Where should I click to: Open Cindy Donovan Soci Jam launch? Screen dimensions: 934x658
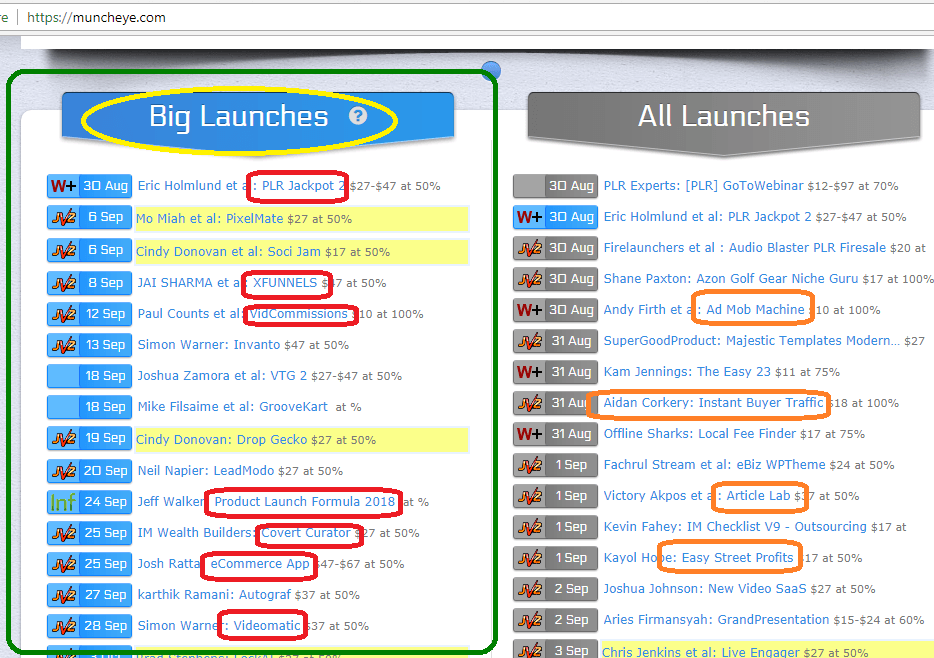click(x=228, y=251)
